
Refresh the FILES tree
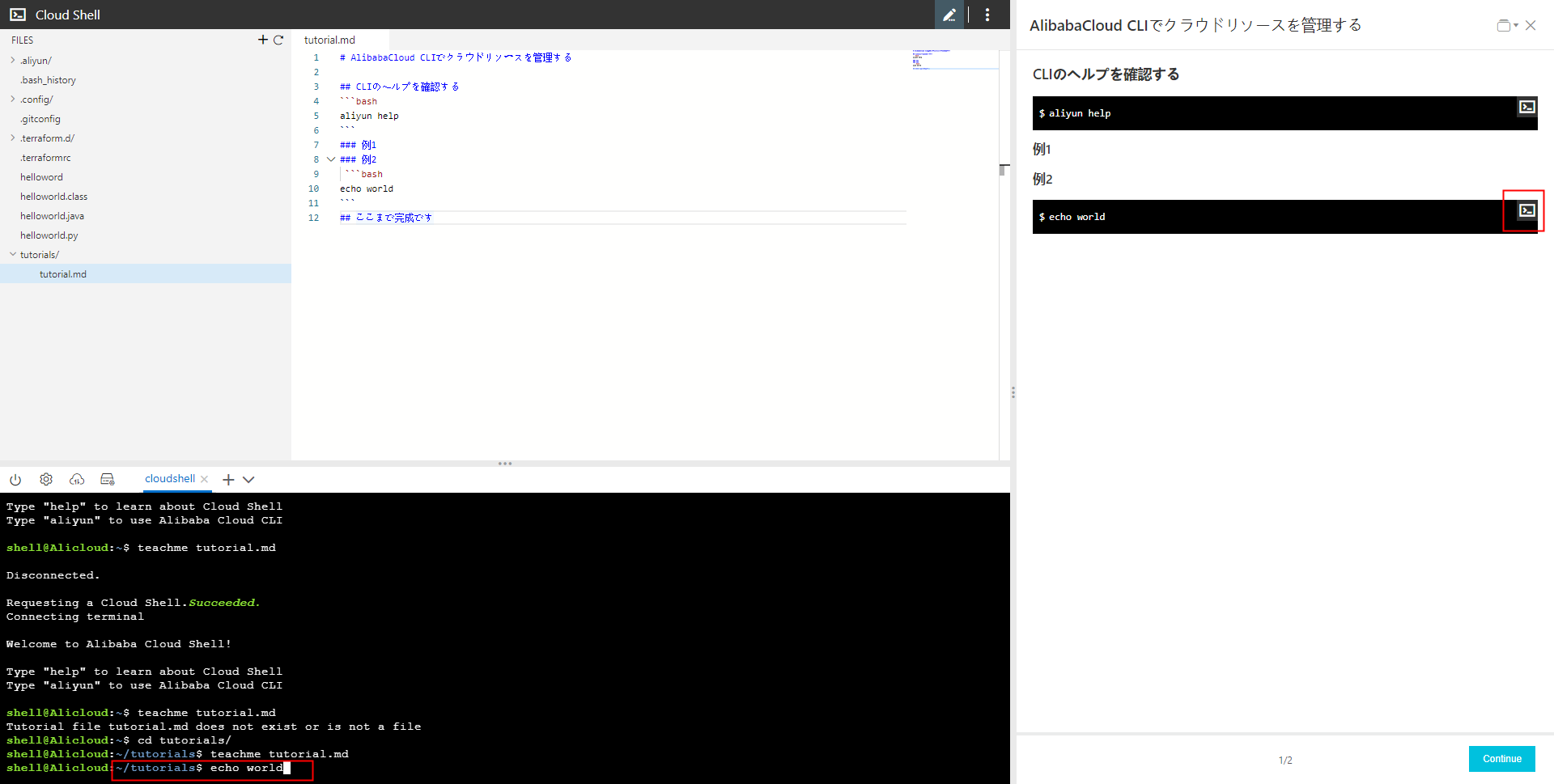click(x=278, y=40)
